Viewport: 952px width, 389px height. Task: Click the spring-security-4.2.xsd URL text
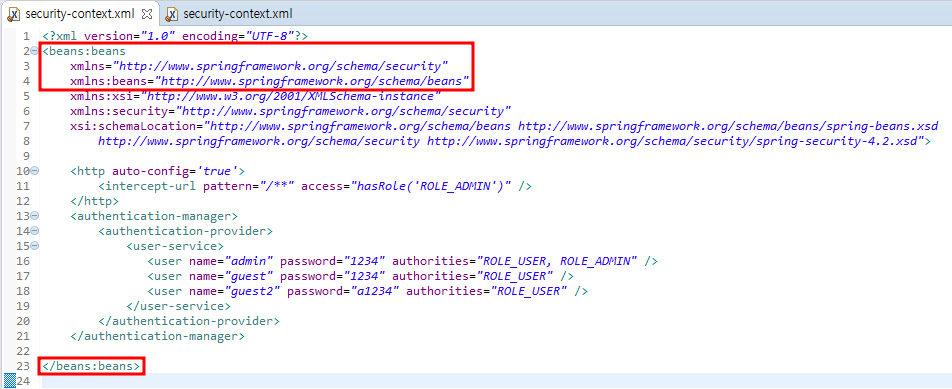pos(675,141)
